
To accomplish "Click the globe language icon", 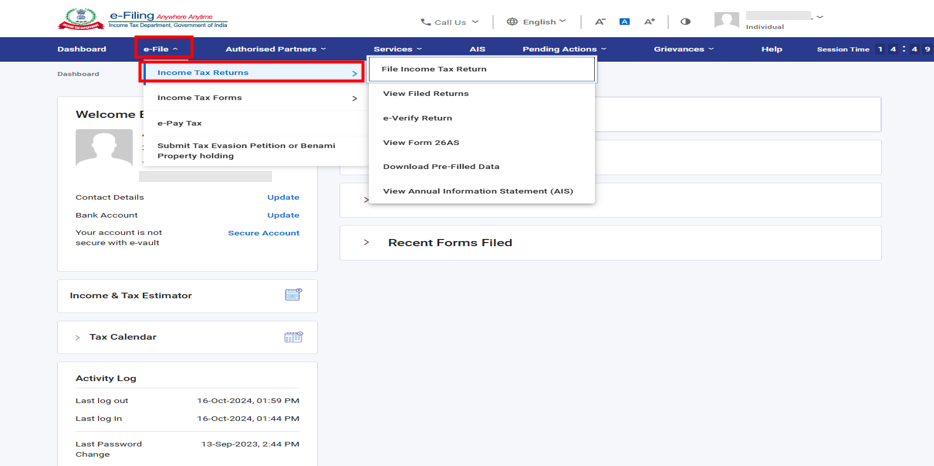I will click(x=512, y=22).
